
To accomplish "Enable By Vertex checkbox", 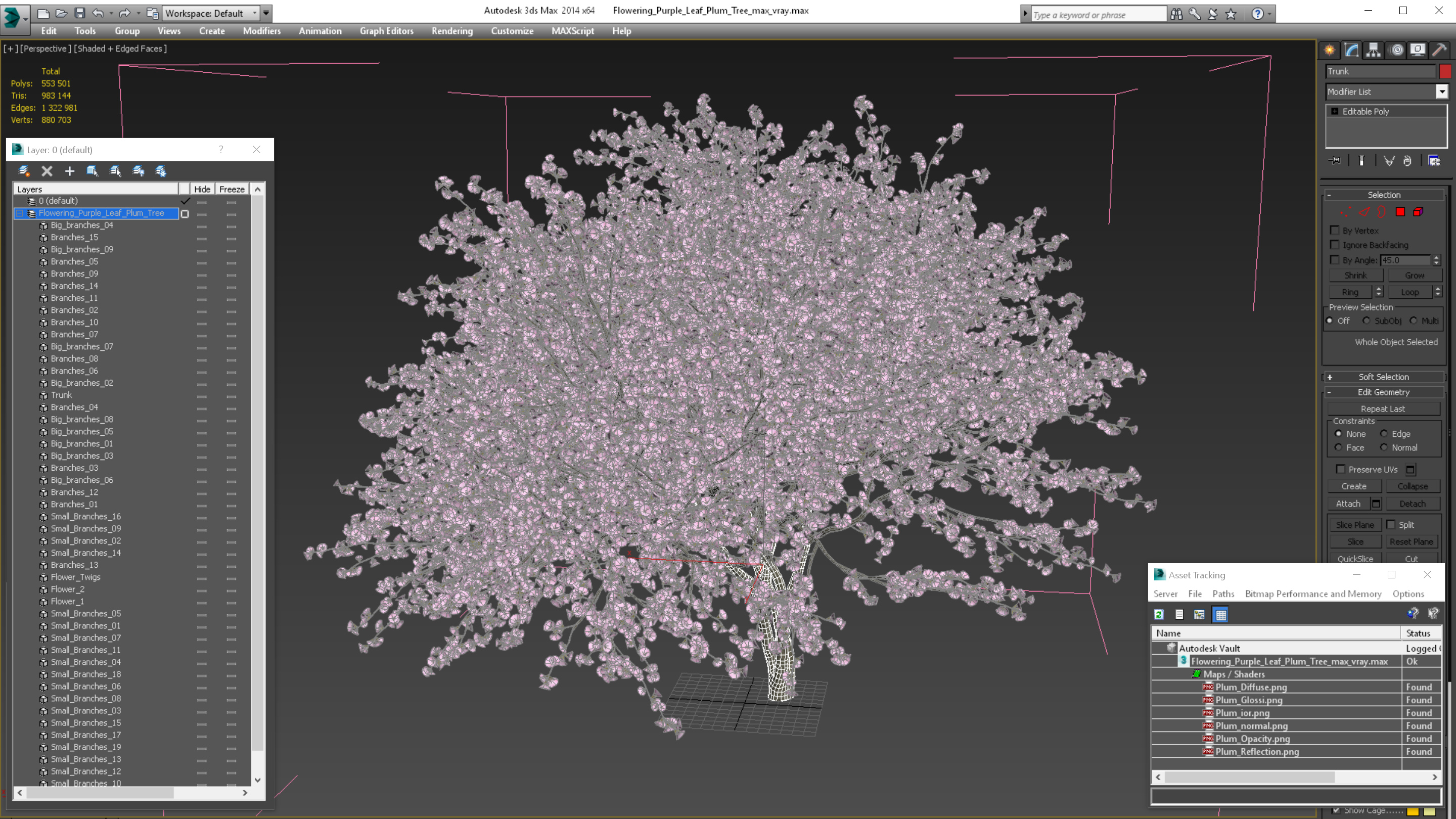I will click(x=1335, y=230).
